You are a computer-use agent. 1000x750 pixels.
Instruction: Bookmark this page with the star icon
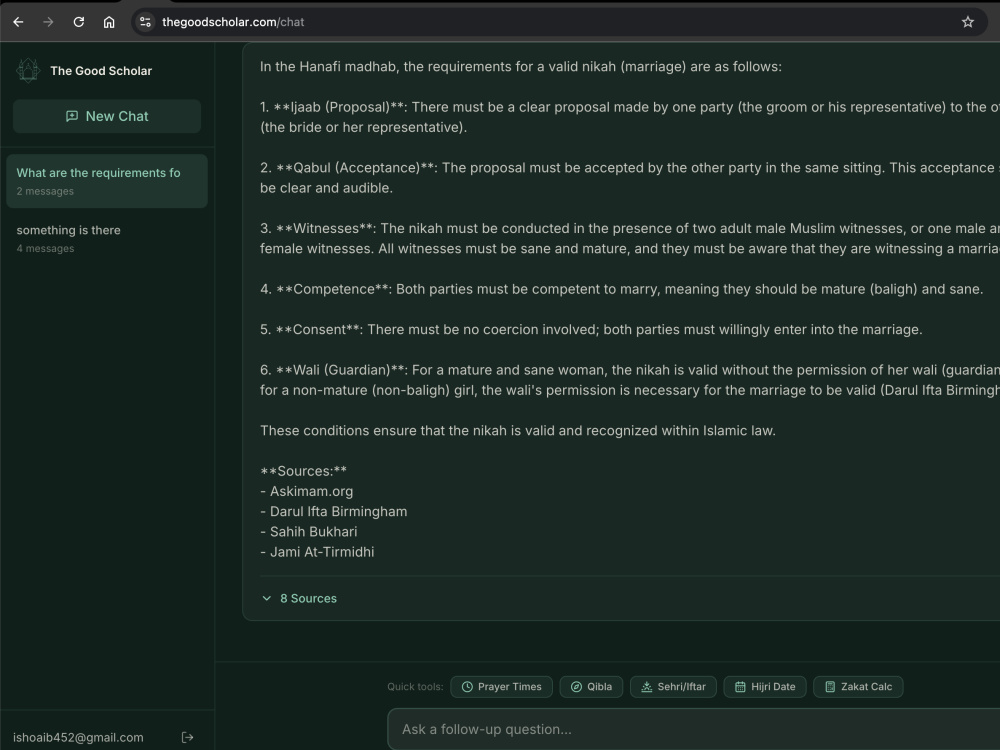click(x=967, y=22)
